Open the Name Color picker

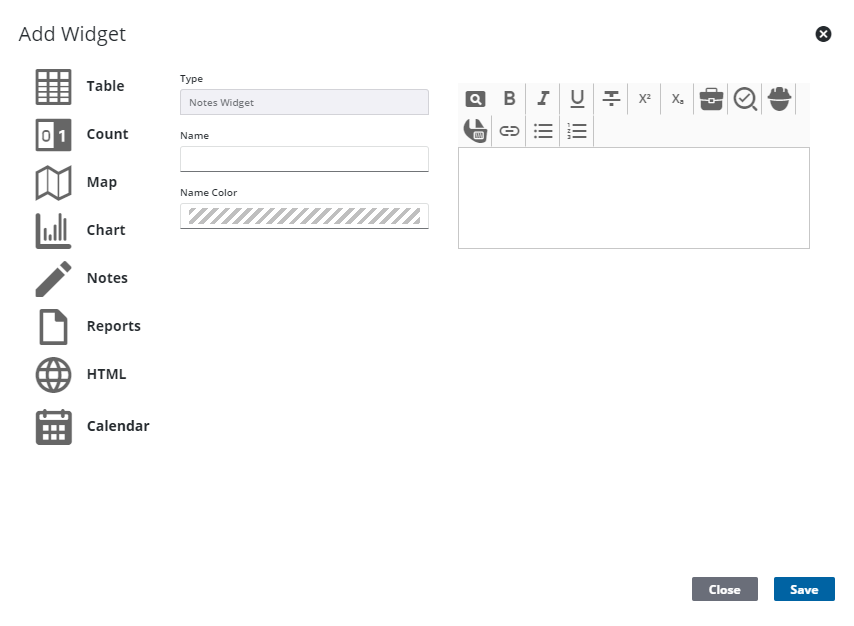(x=304, y=216)
